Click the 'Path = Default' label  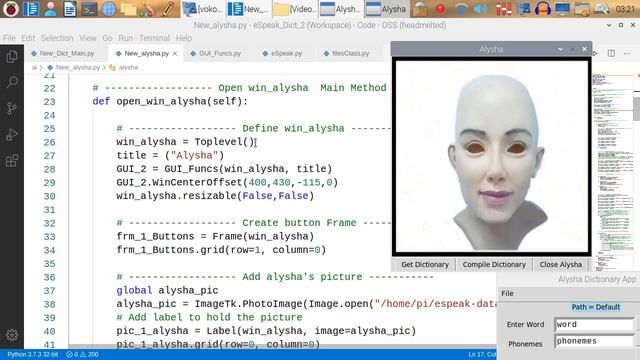pos(596,307)
